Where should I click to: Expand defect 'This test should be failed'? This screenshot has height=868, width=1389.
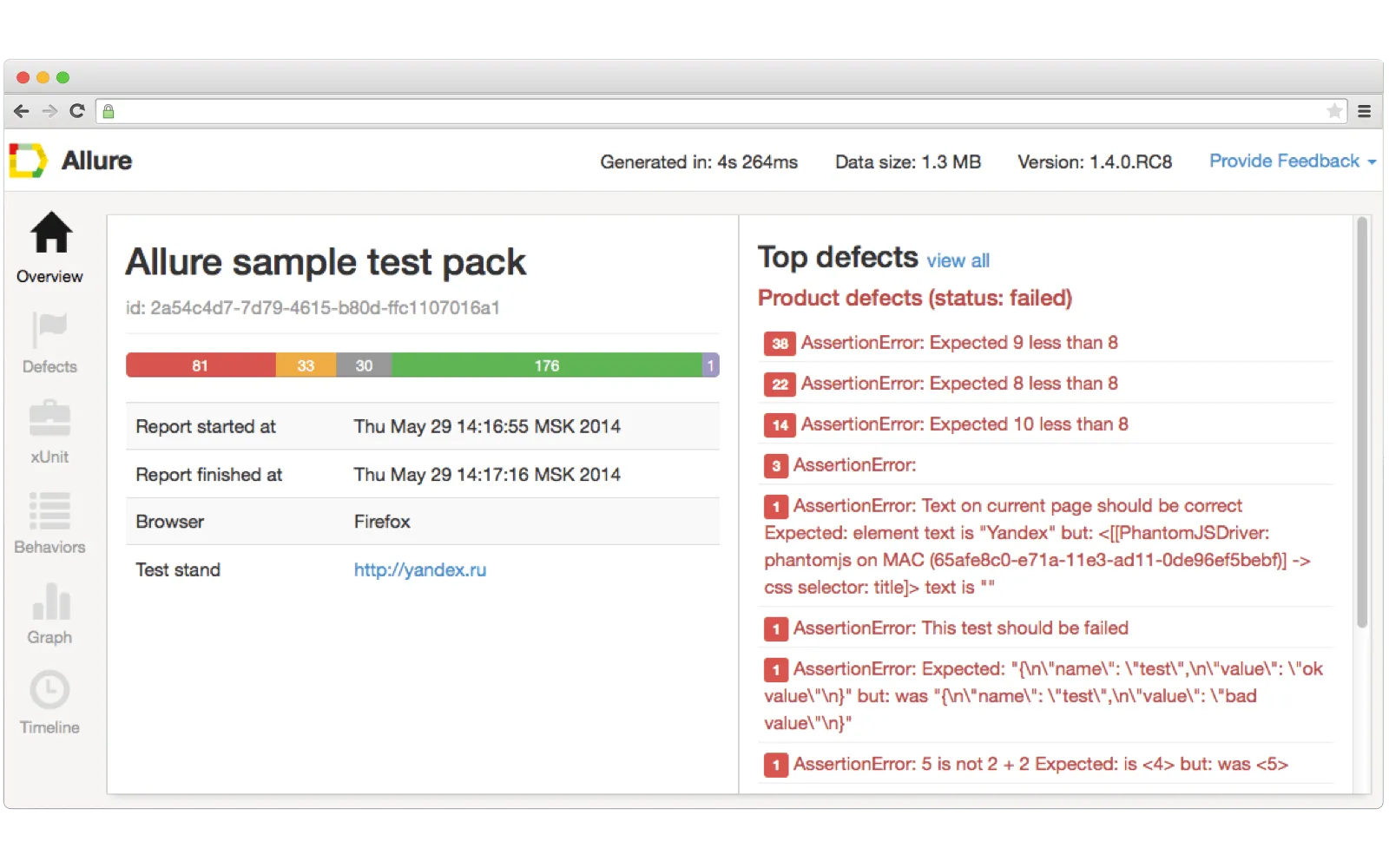pyautogui.click(x=964, y=628)
